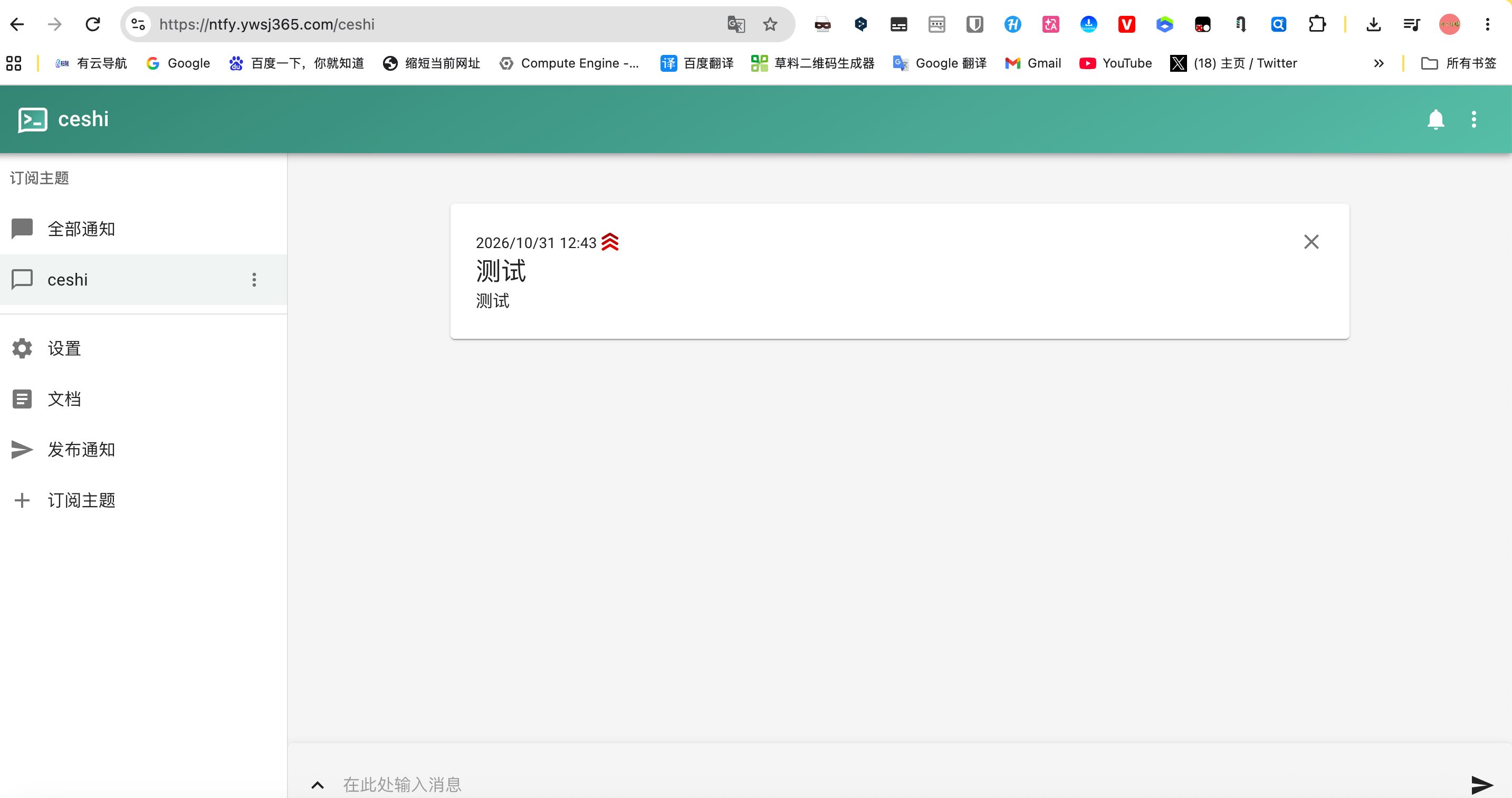This screenshot has width=1512, height=798.
Task: Open the apps grid in bookmarks bar
Action: 14,63
